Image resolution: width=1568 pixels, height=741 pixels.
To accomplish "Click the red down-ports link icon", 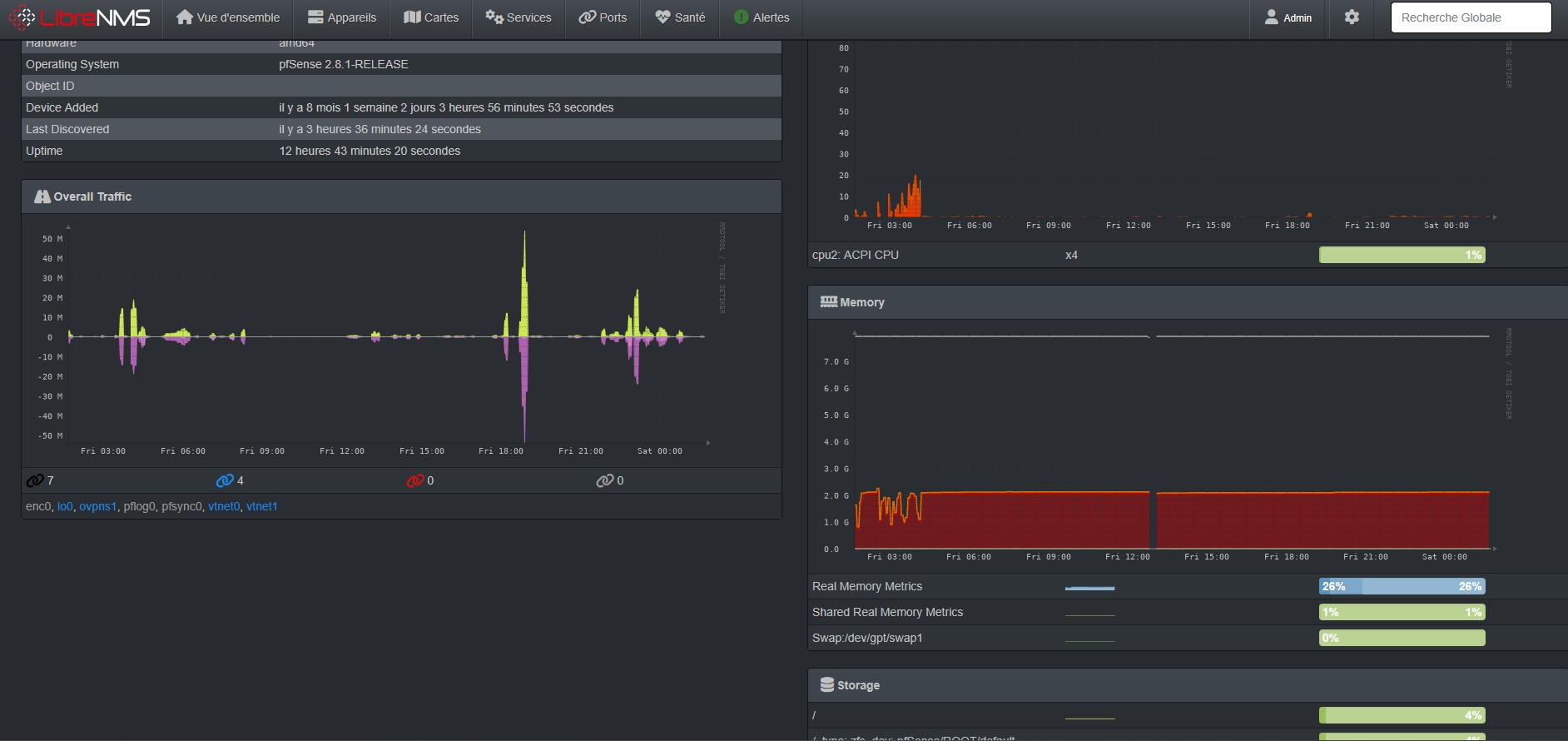I will tap(415, 480).
